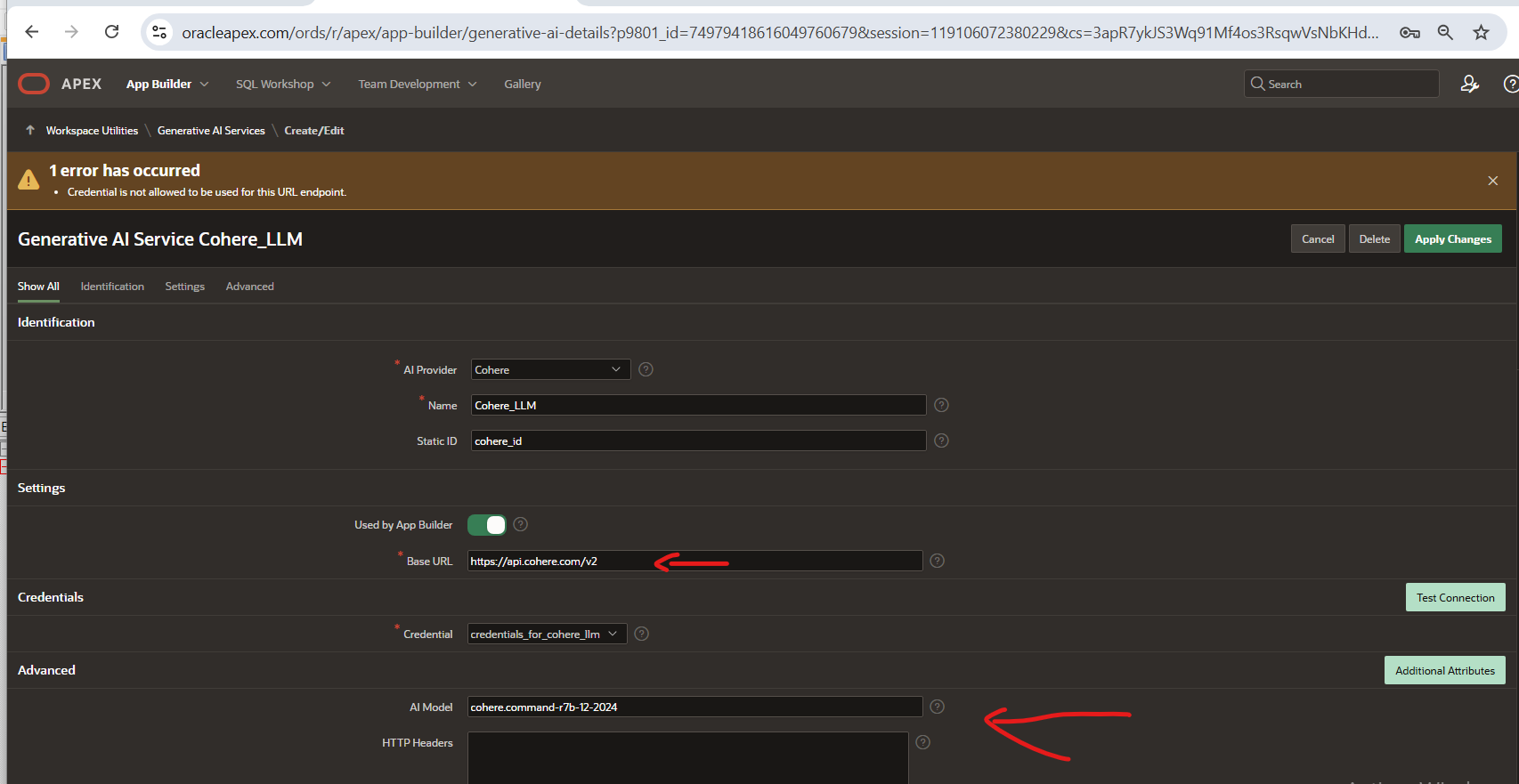1519x784 pixels.
Task: Open the user account menu icon
Action: pyautogui.click(x=1469, y=84)
